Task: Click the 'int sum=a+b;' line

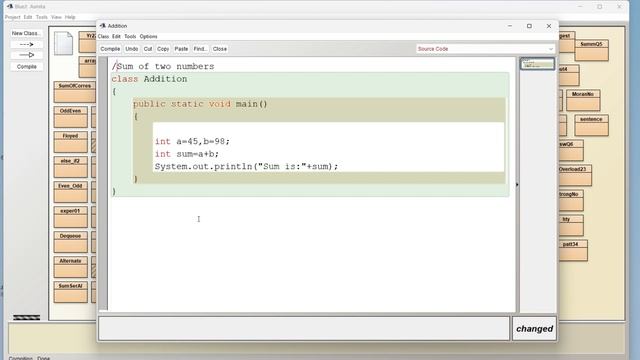Action: [187, 154]
